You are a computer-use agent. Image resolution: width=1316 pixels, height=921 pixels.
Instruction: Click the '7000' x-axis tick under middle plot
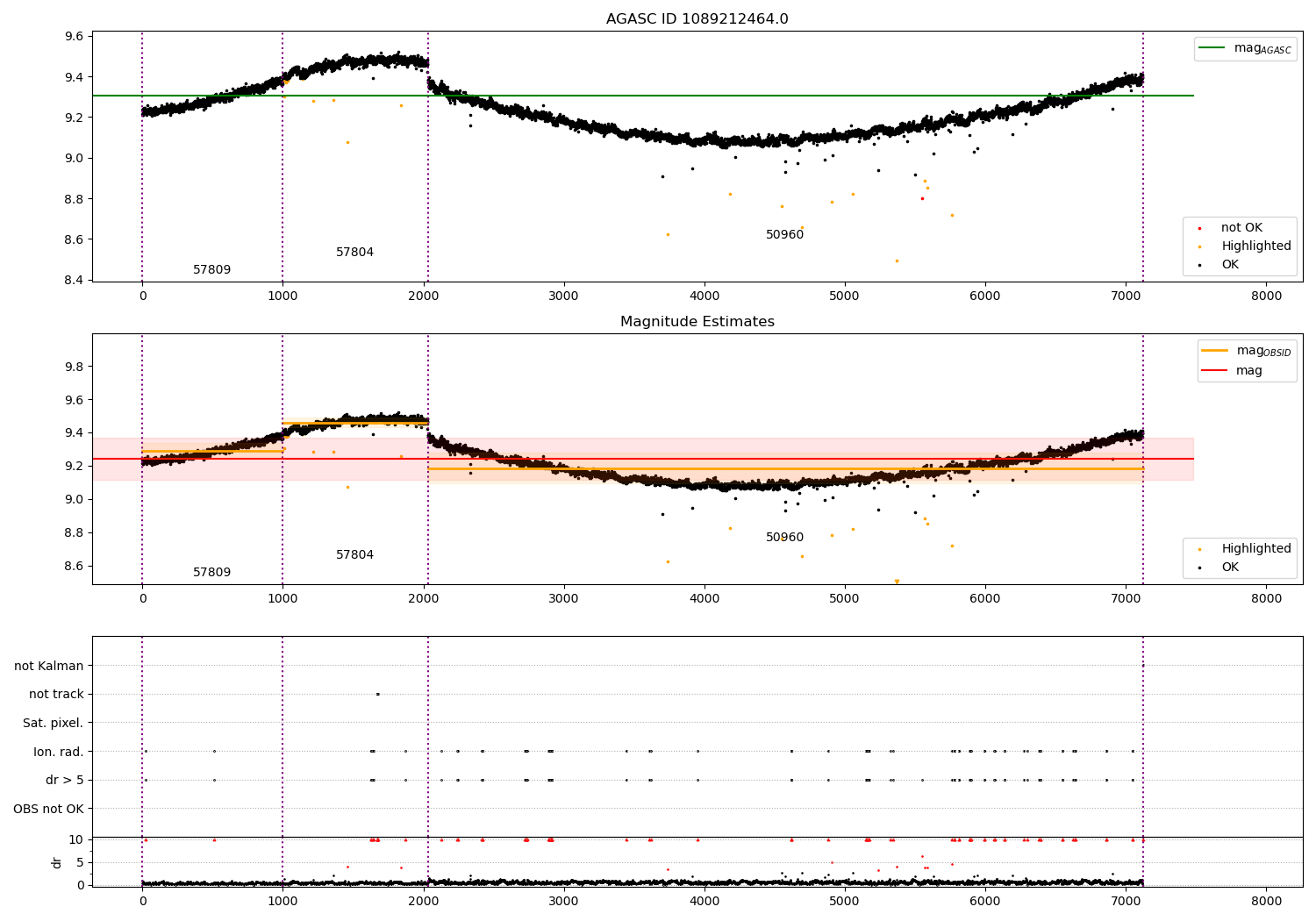(x=1126, y=599)
